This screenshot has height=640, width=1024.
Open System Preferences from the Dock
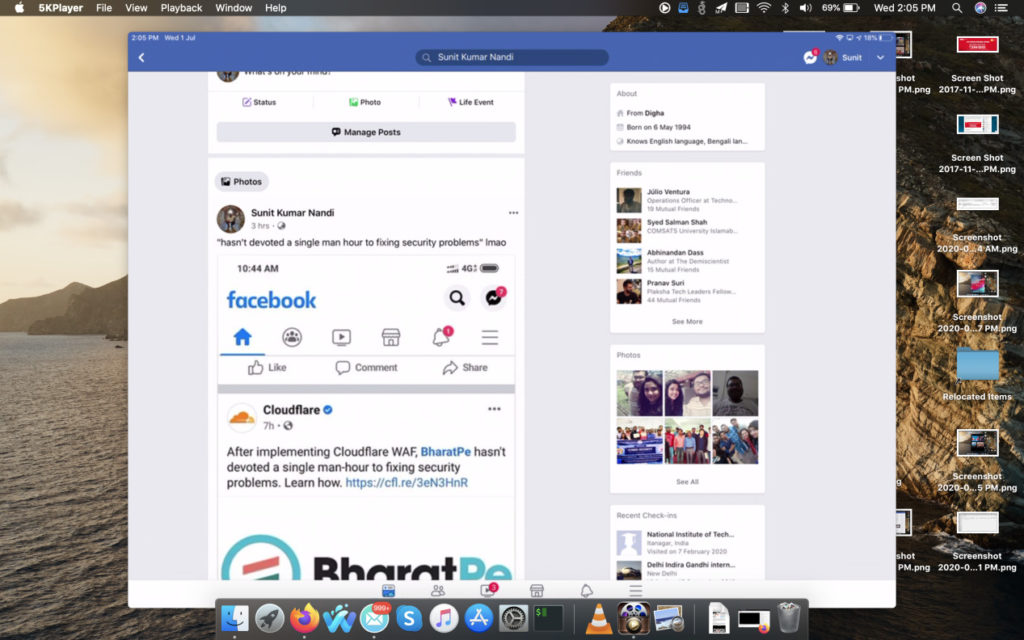(513, 618)
